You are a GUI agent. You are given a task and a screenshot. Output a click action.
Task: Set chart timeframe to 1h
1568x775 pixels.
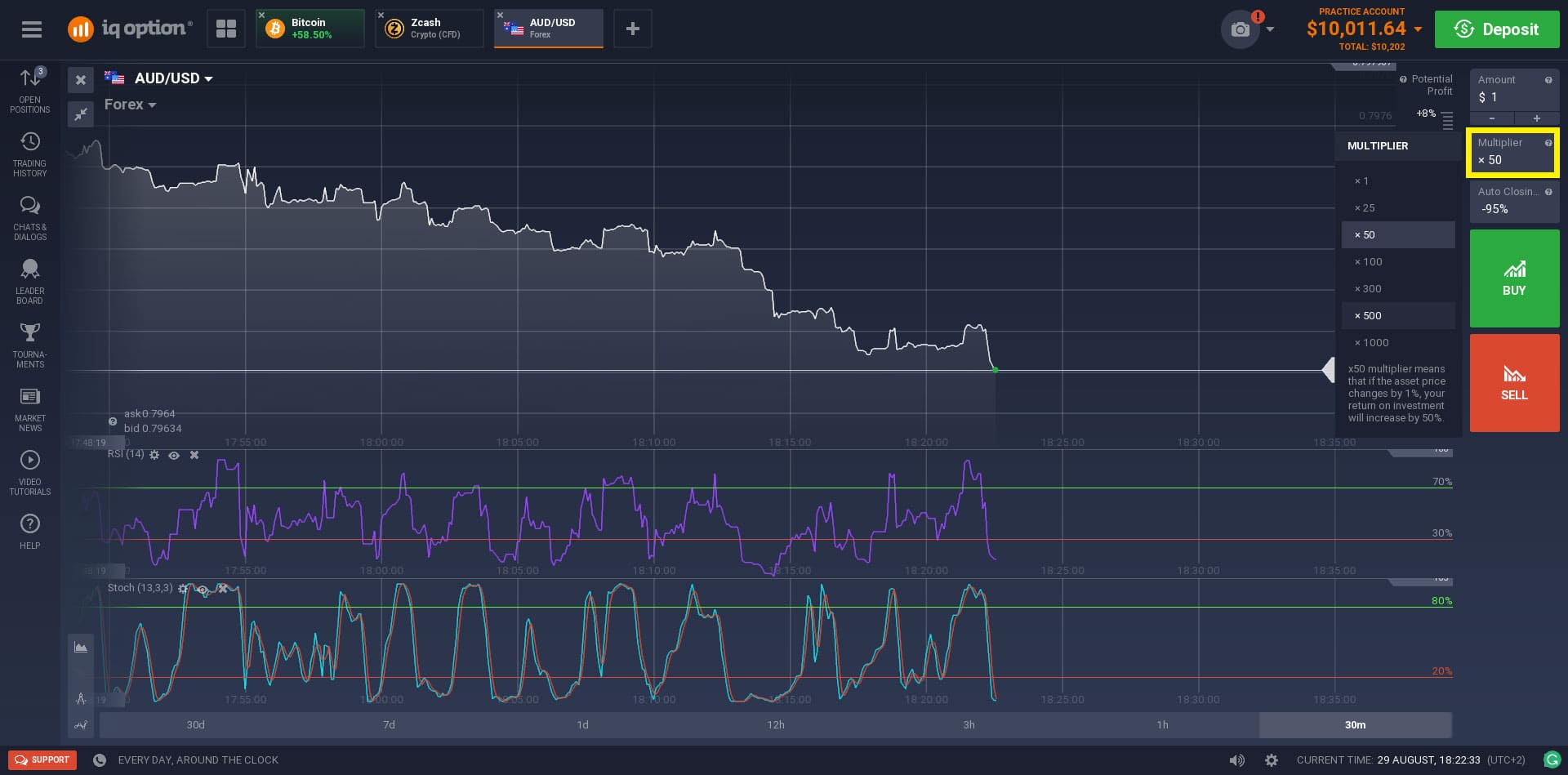[x=1162, y=724]
